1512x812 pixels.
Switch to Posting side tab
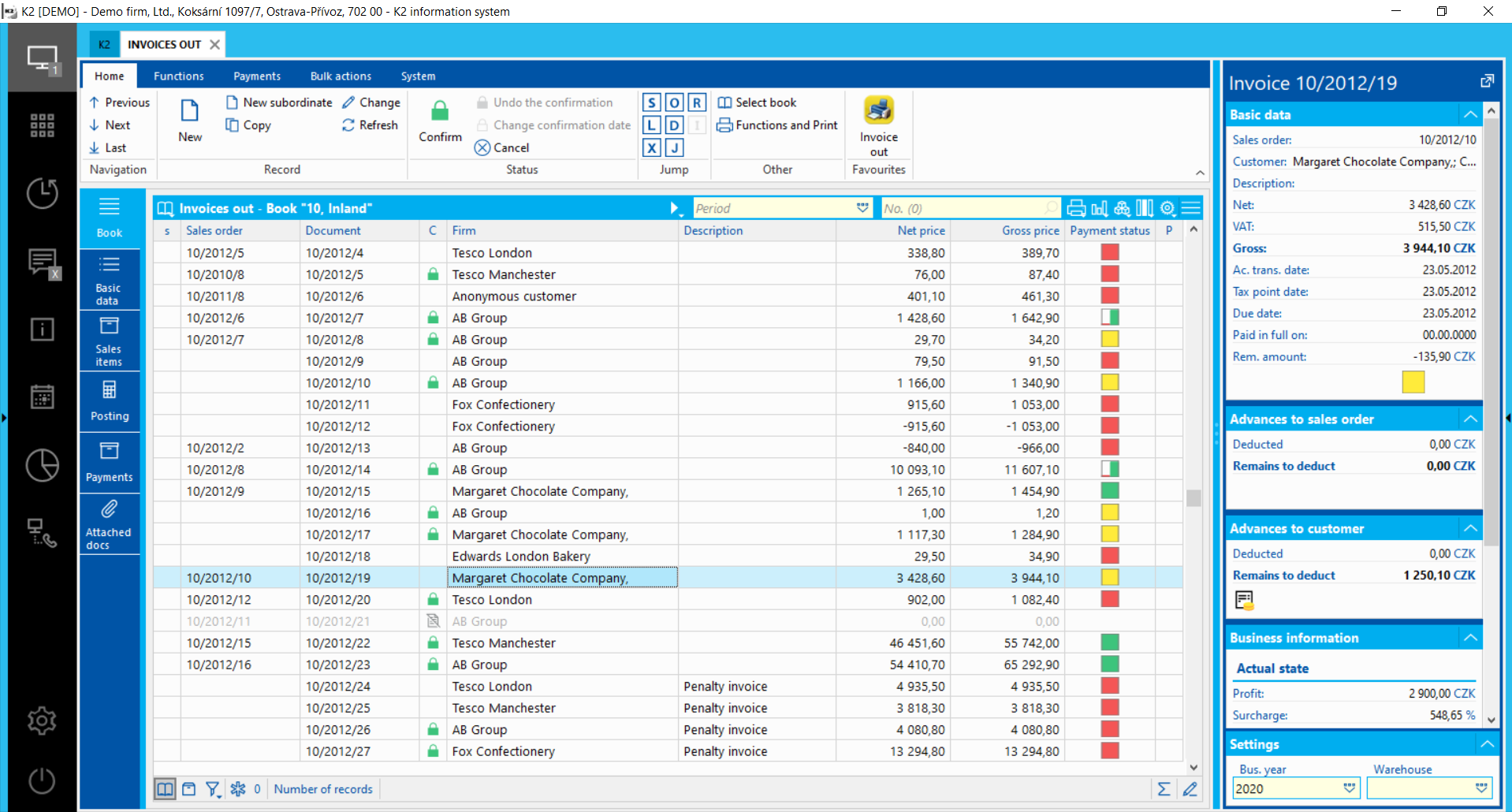click(x=109, y=401)
